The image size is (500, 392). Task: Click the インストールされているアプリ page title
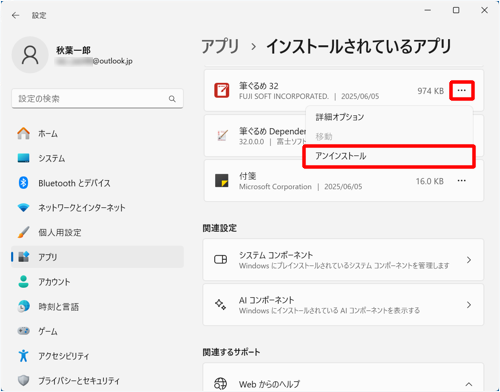pyautogui.click(x=359, y=46)
